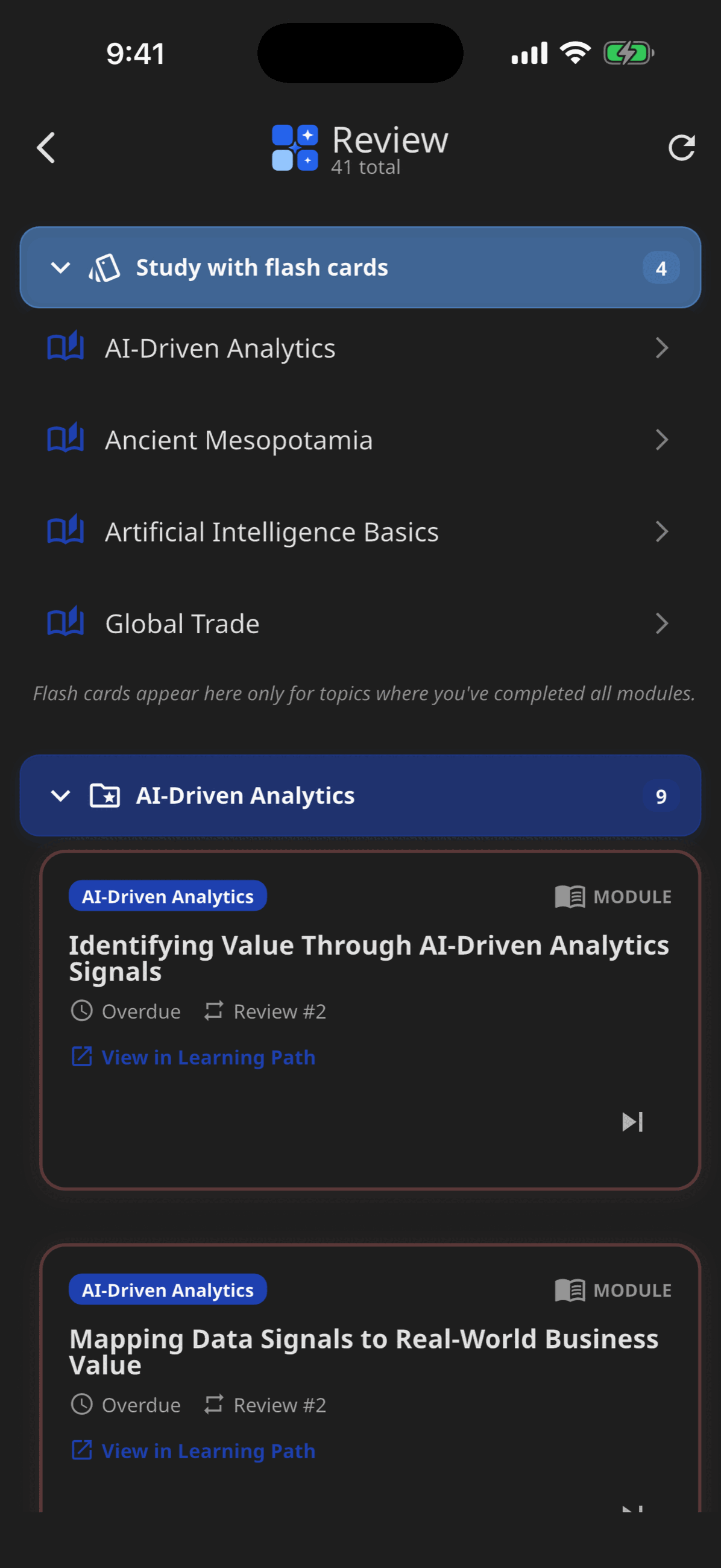Click the refresh icon in the header
This screenshot has width=721, height=1568.
pyautogui.click(x=681, y=148)
